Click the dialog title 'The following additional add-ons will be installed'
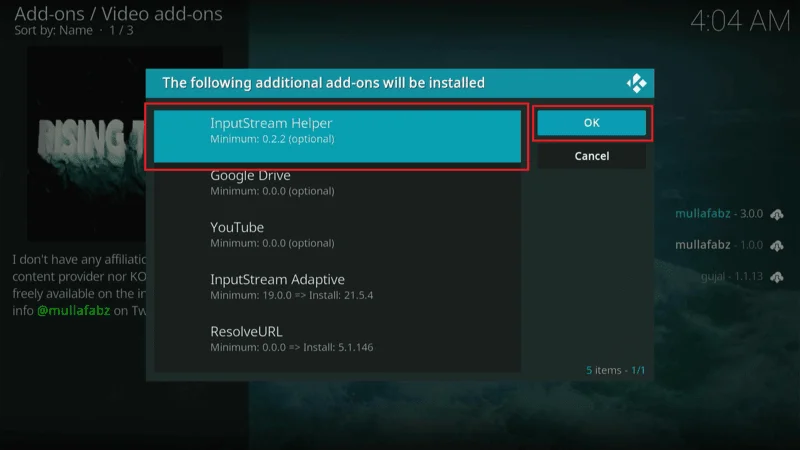 click(323, 83)
